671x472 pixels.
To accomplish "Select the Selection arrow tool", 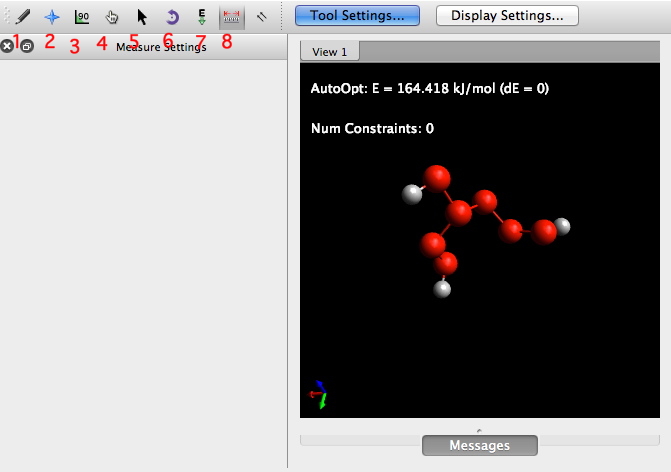I will (x=142, y=17).
